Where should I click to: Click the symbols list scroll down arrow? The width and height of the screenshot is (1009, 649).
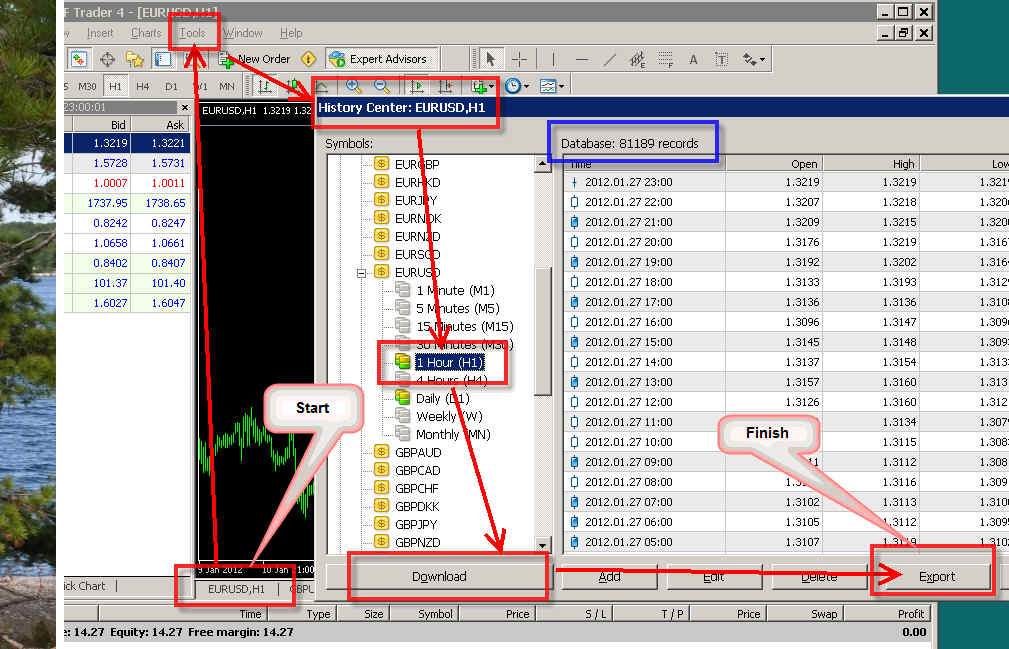pos(543,545)
